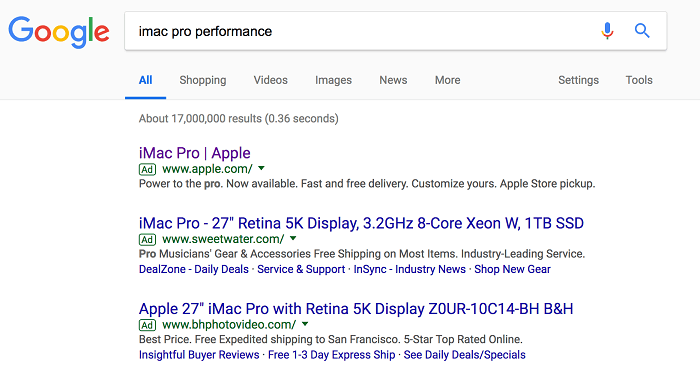Expand the dropdown arrow next to www.apple.com
The height and width of the screenshot is (368, 700).
click(x=261, y=168)
